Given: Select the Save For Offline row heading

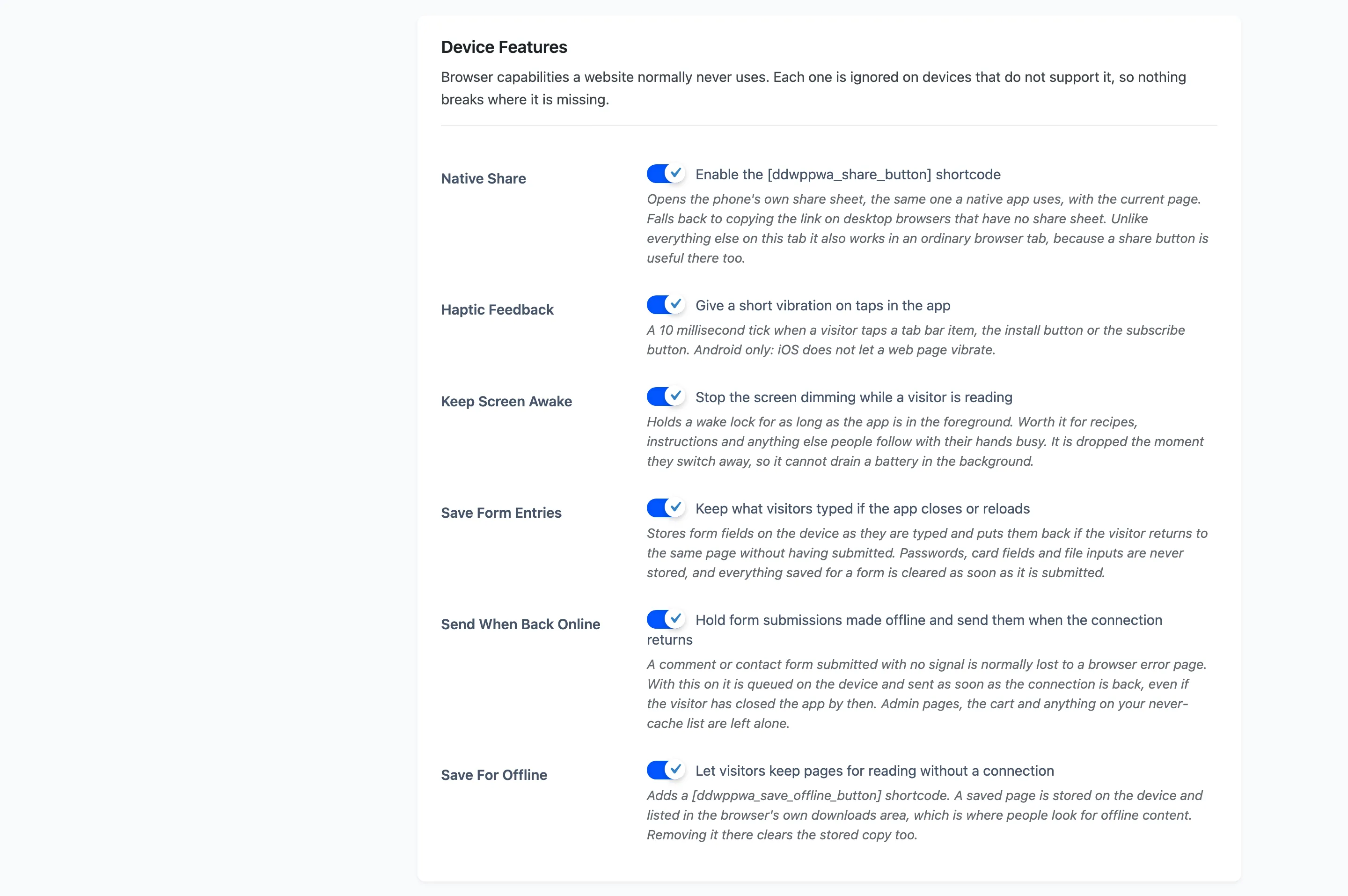Looking at the screenshot, I should point(494,775).
